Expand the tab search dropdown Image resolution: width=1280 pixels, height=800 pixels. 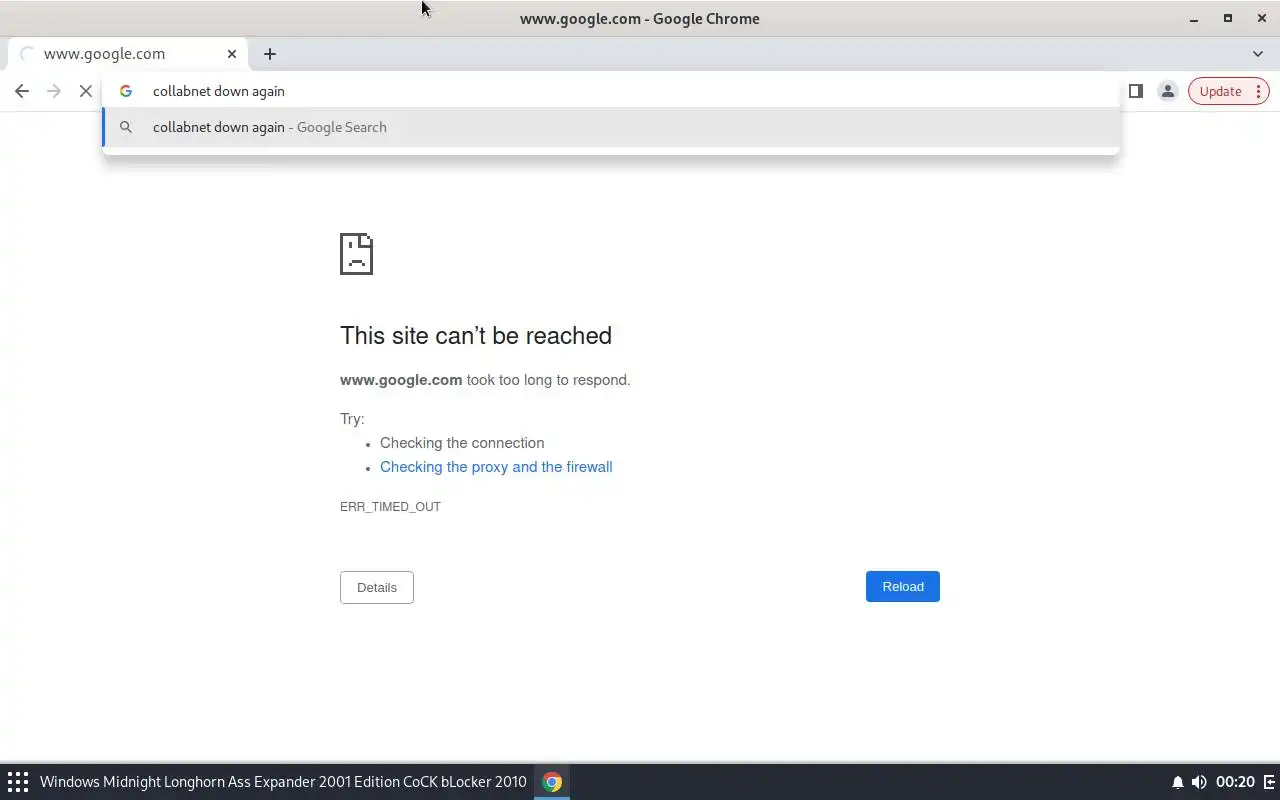click(1258, 54)
